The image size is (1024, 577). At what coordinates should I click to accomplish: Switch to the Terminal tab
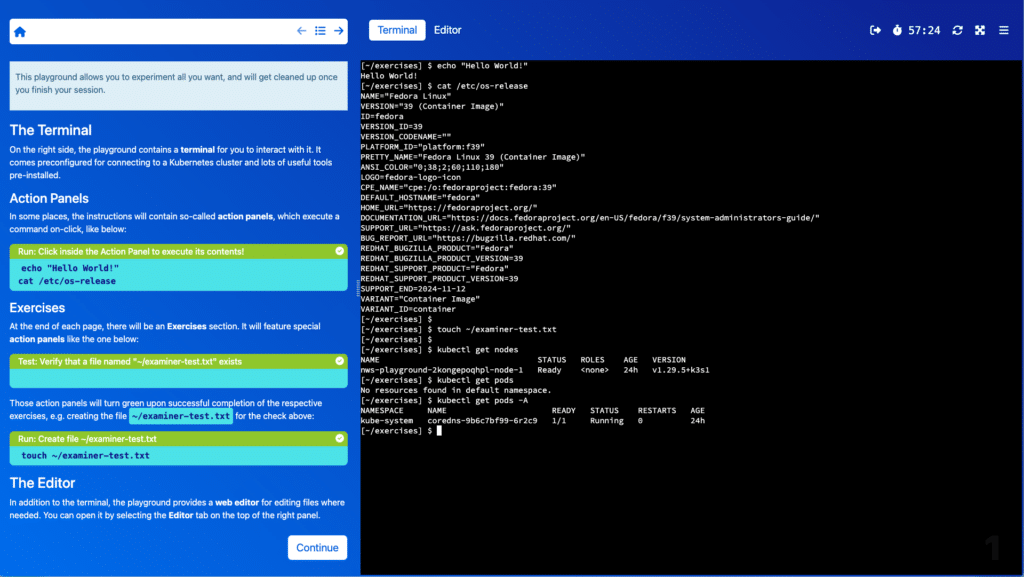coord(397,30)
